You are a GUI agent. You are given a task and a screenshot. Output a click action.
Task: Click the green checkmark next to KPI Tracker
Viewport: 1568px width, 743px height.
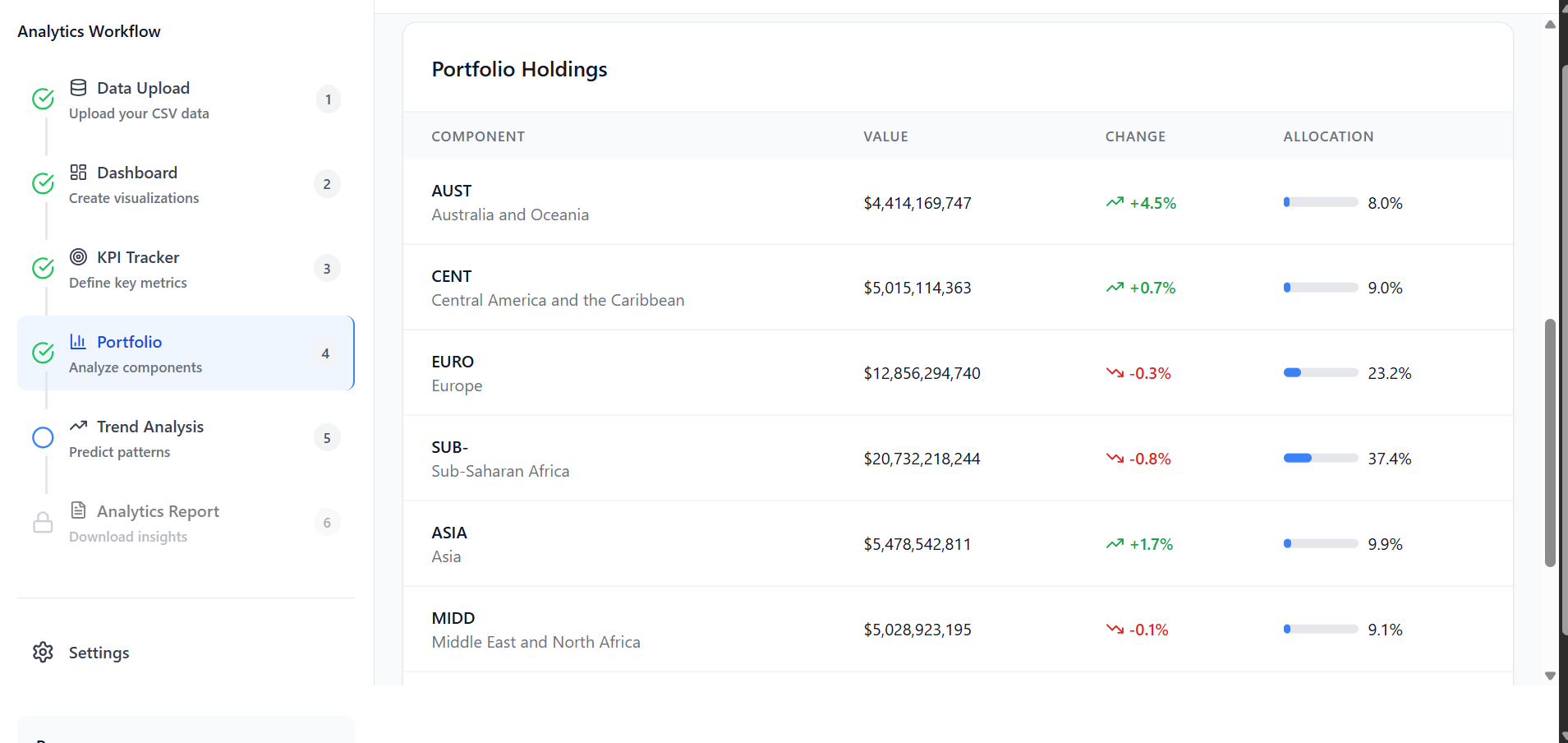tap(43, 269)
